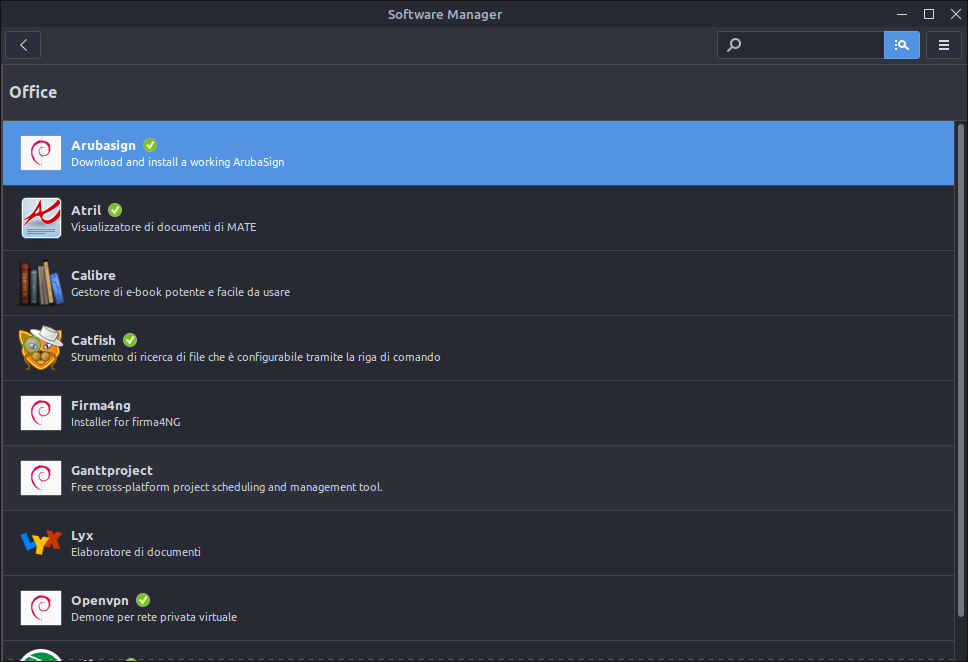Click the green installed checkmark next to Arubasign
Screen dimensions: 968x662
(x=150, y=145)
